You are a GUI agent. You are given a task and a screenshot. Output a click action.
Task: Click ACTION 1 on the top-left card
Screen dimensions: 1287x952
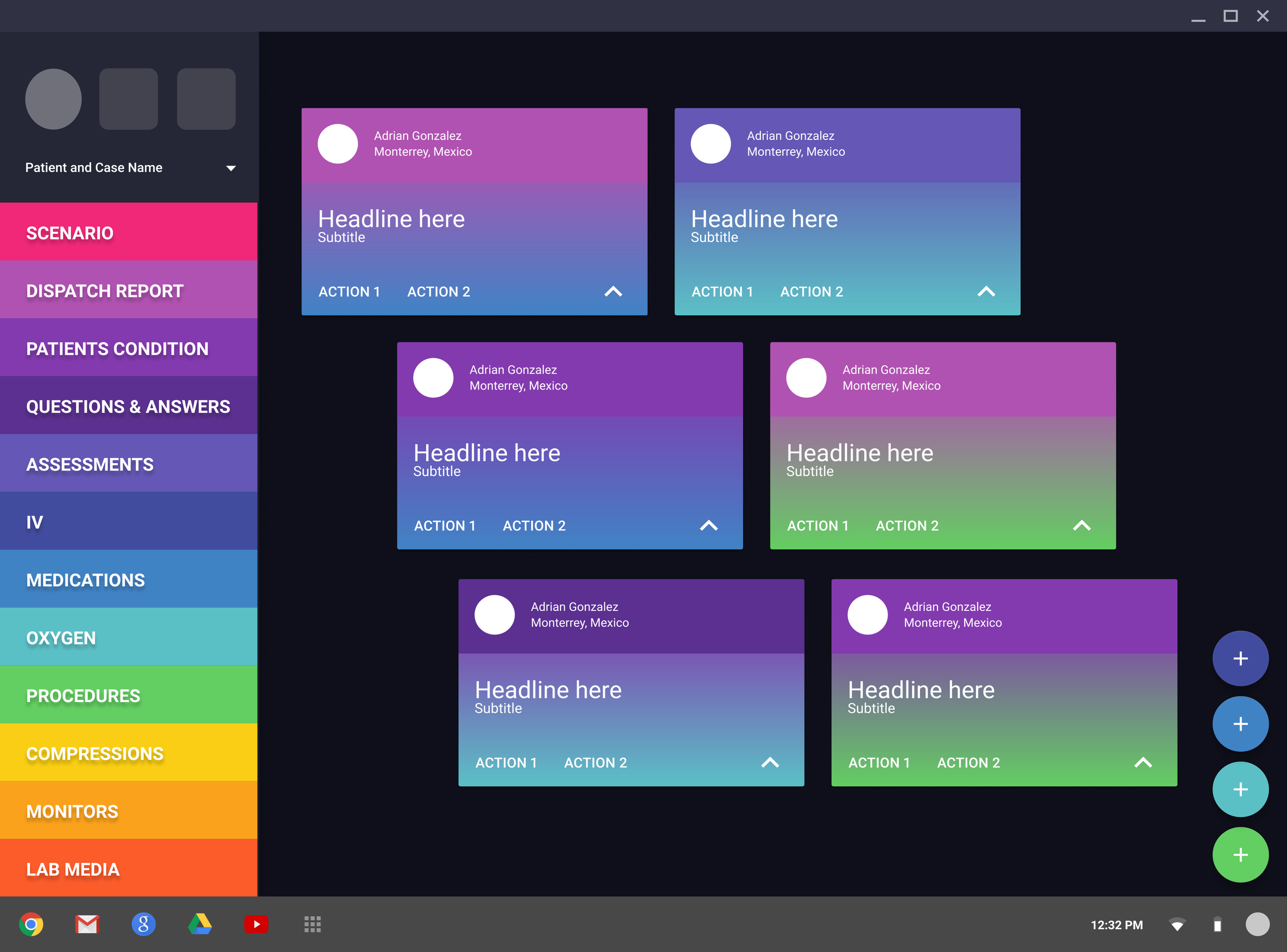coord(349,292)
